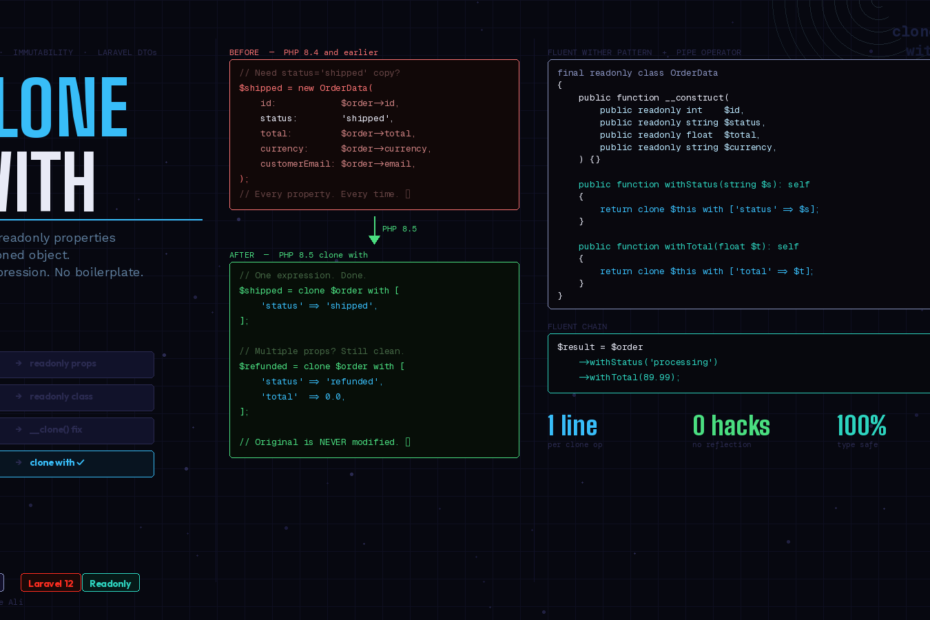930x620 pixels.
Task: Click the cursor block after 'Every time' comment
Action: (x=408, y=194)
